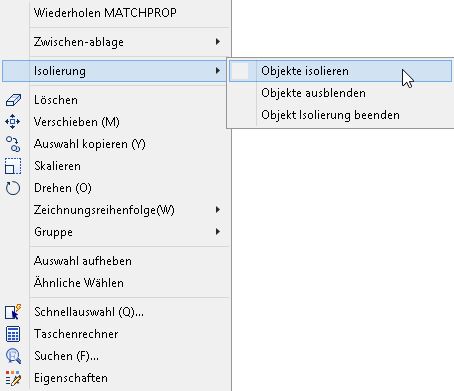This screenshot has width=454, height=391.
Task: Click the quick select icon beside Schnellauswahl
Action: click(x=13, y=312)
